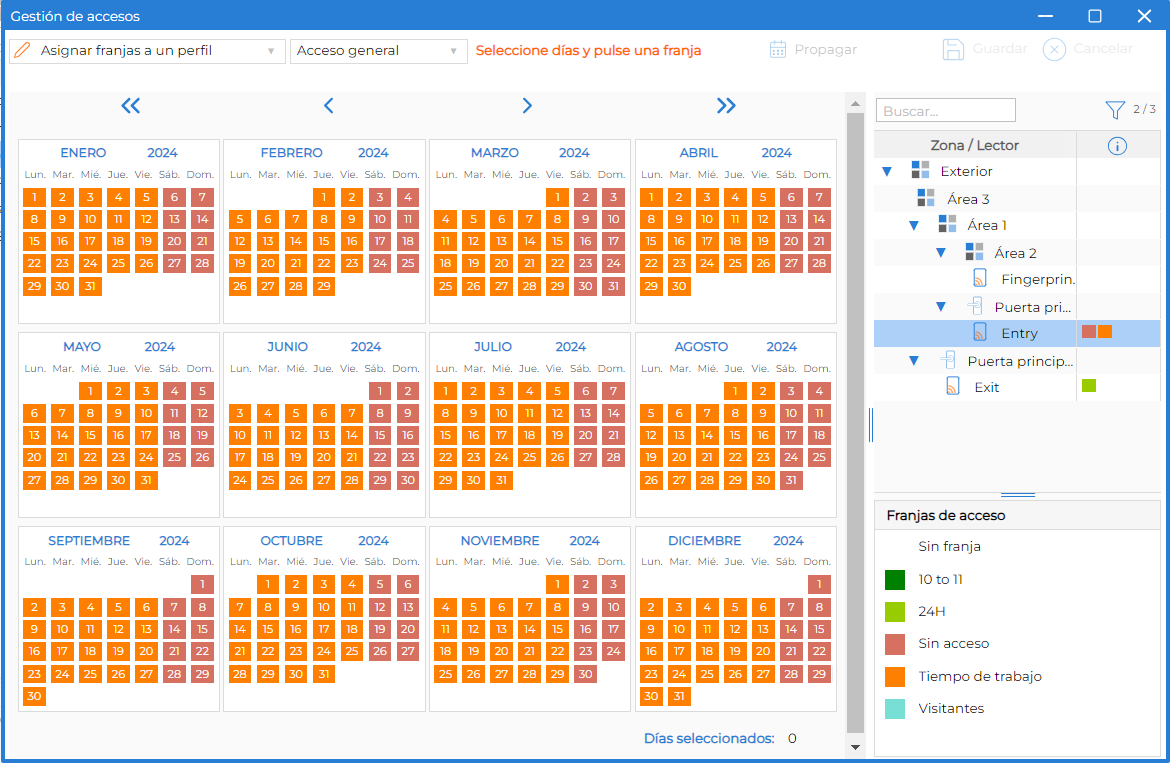Select the 'Tiempo de trabajo' orange swatch

pos(895,676)
